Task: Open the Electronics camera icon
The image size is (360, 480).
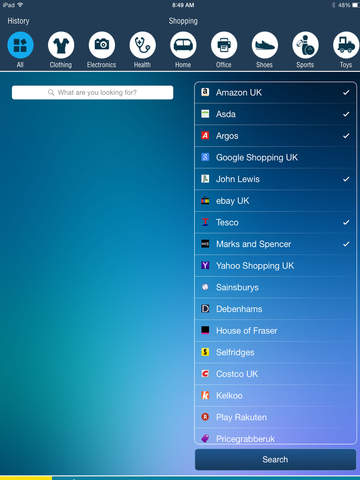Action: pos(102,45)
